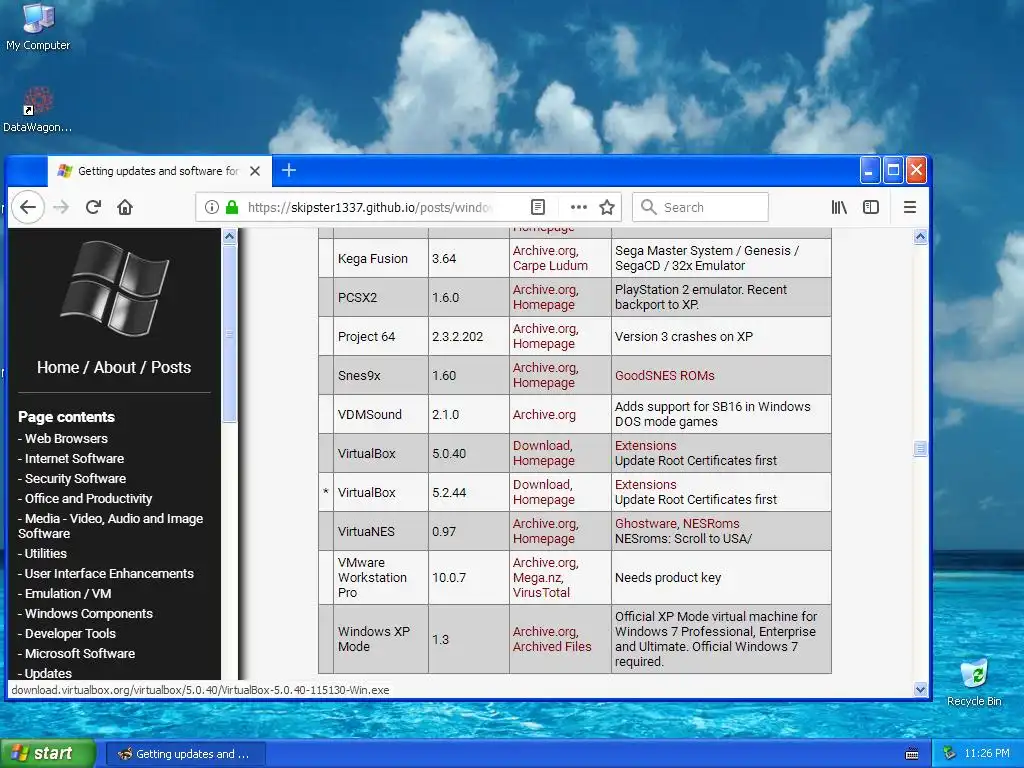Jump to Developer Tools section

point(70,633)
